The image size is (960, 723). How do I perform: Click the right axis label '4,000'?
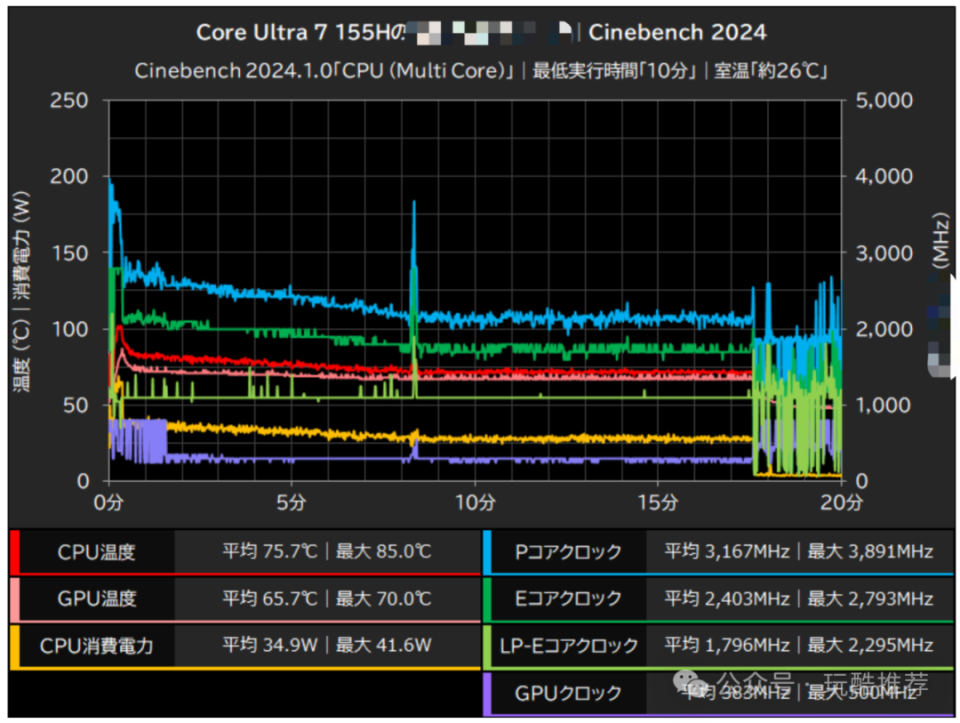884,176
